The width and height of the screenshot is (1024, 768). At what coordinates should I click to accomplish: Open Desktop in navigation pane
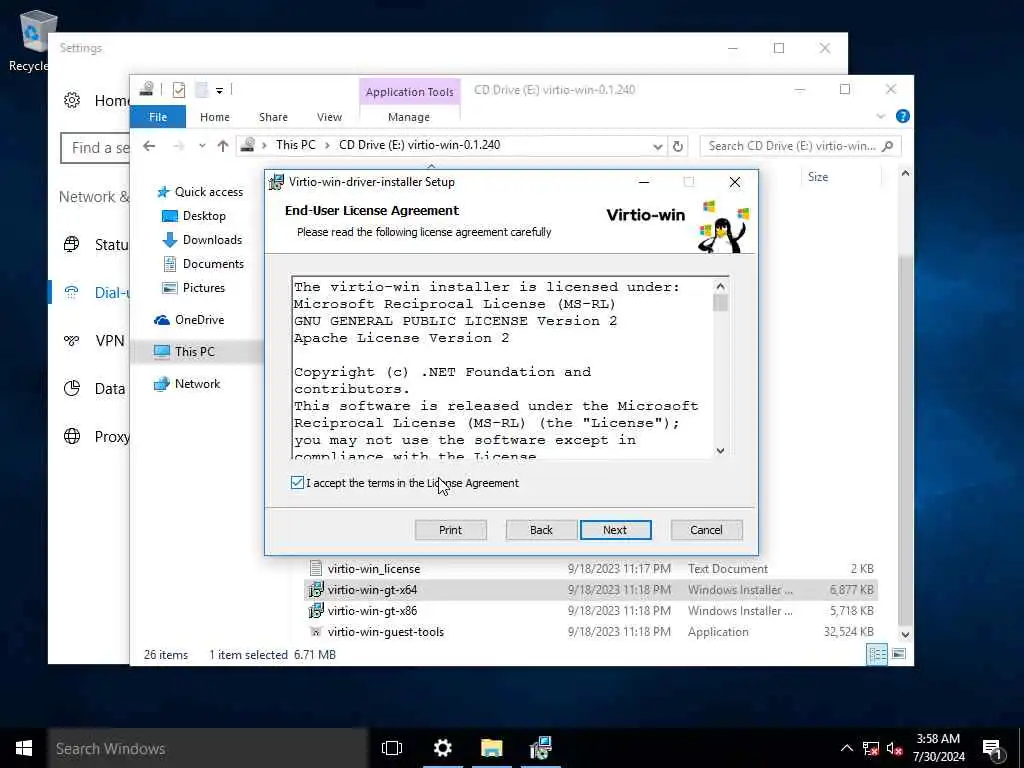[x=194, y=216]
